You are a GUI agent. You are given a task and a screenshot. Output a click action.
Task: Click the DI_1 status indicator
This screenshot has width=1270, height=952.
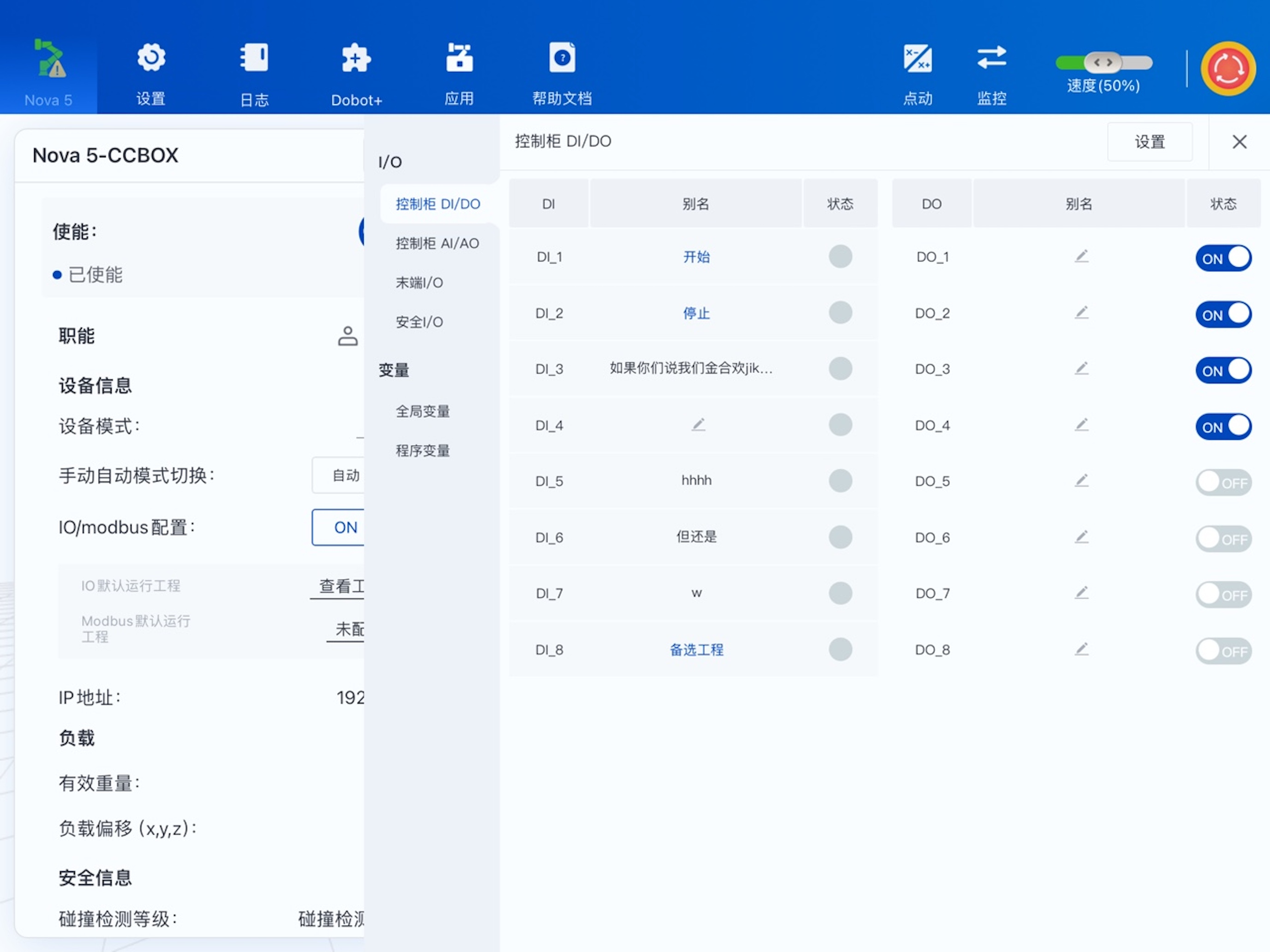tap(840, 256)
